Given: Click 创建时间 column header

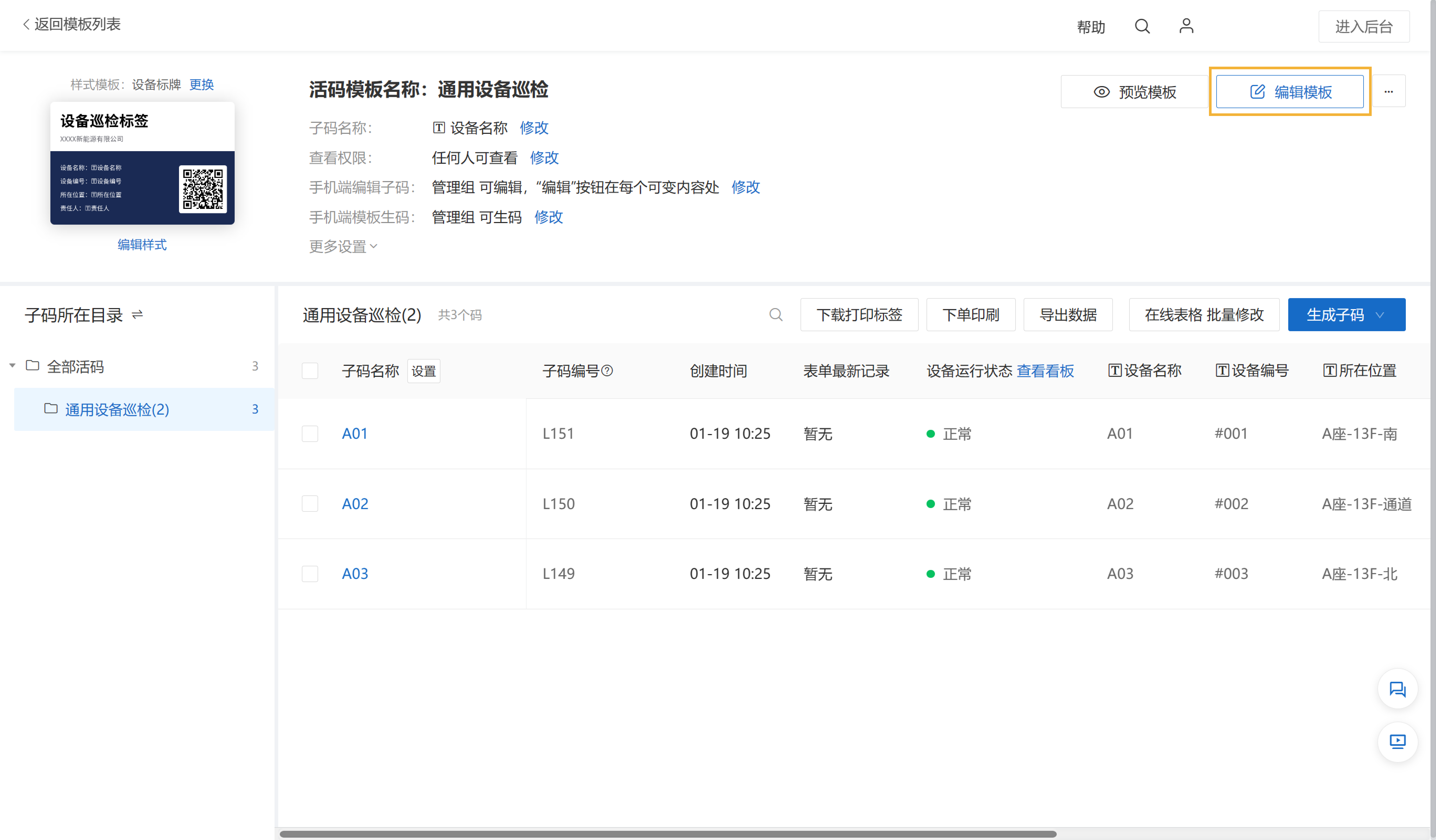Looking at the screenshot, I should tap(718, 371).
